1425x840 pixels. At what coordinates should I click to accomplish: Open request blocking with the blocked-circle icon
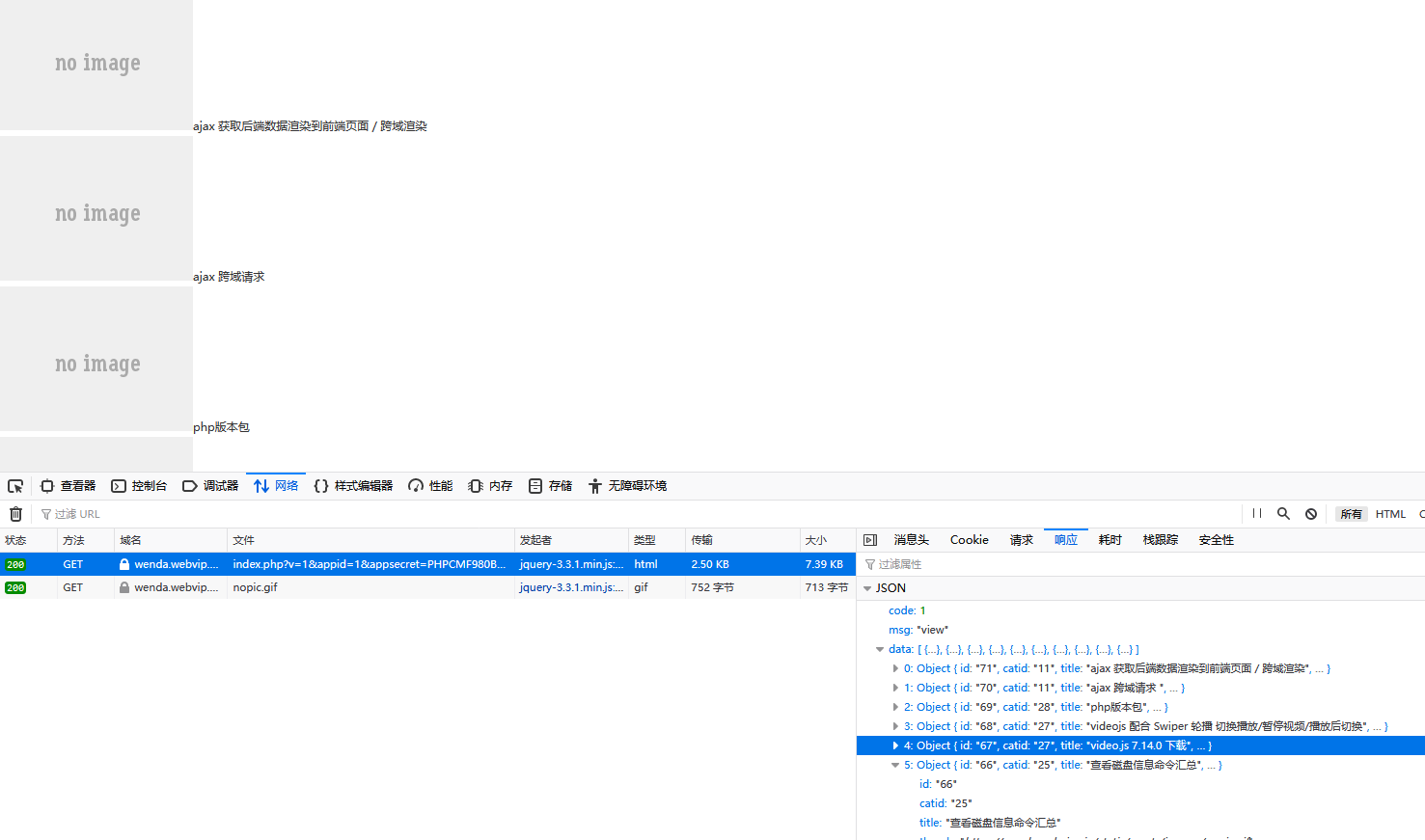pos(1311,514)
